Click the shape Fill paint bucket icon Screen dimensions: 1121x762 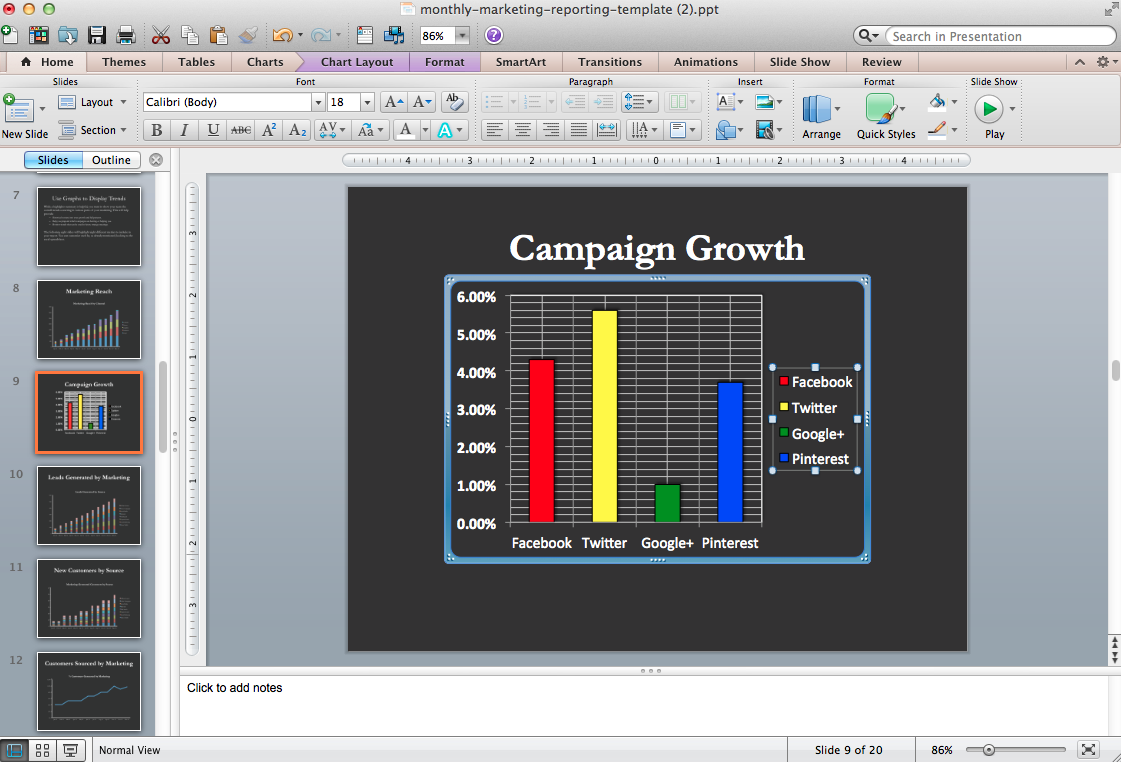click(x=937, y=102)
